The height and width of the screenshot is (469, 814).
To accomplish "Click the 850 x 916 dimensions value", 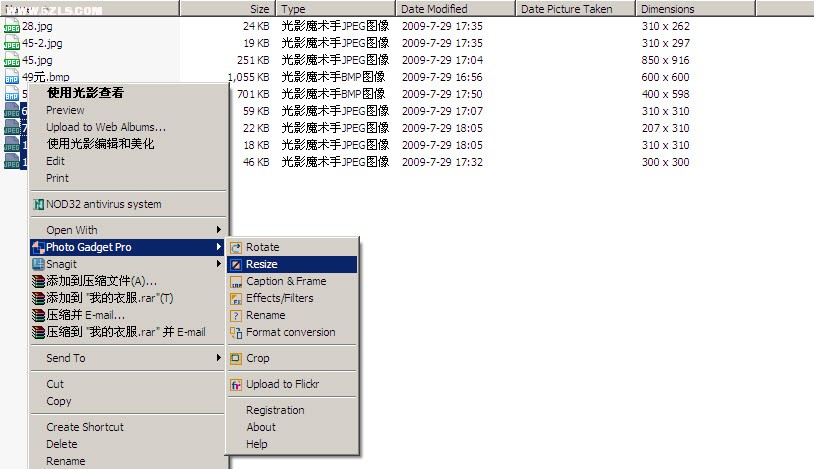I will tap(666, 60).
